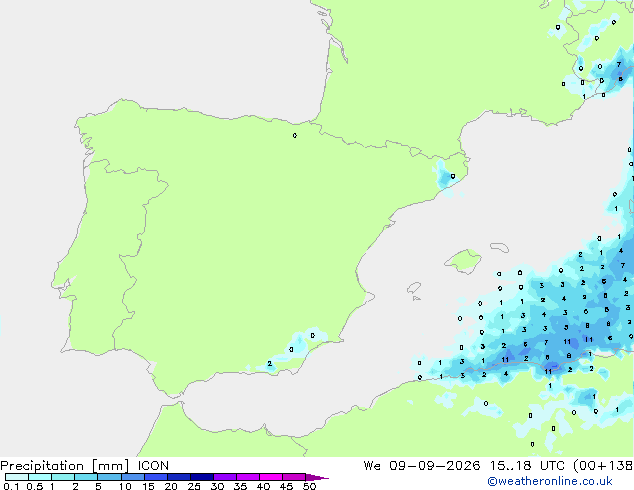Click the 'Precipitation [mm]' title label
The height and width of the screenshot is (490, 634).
point(64,466)
